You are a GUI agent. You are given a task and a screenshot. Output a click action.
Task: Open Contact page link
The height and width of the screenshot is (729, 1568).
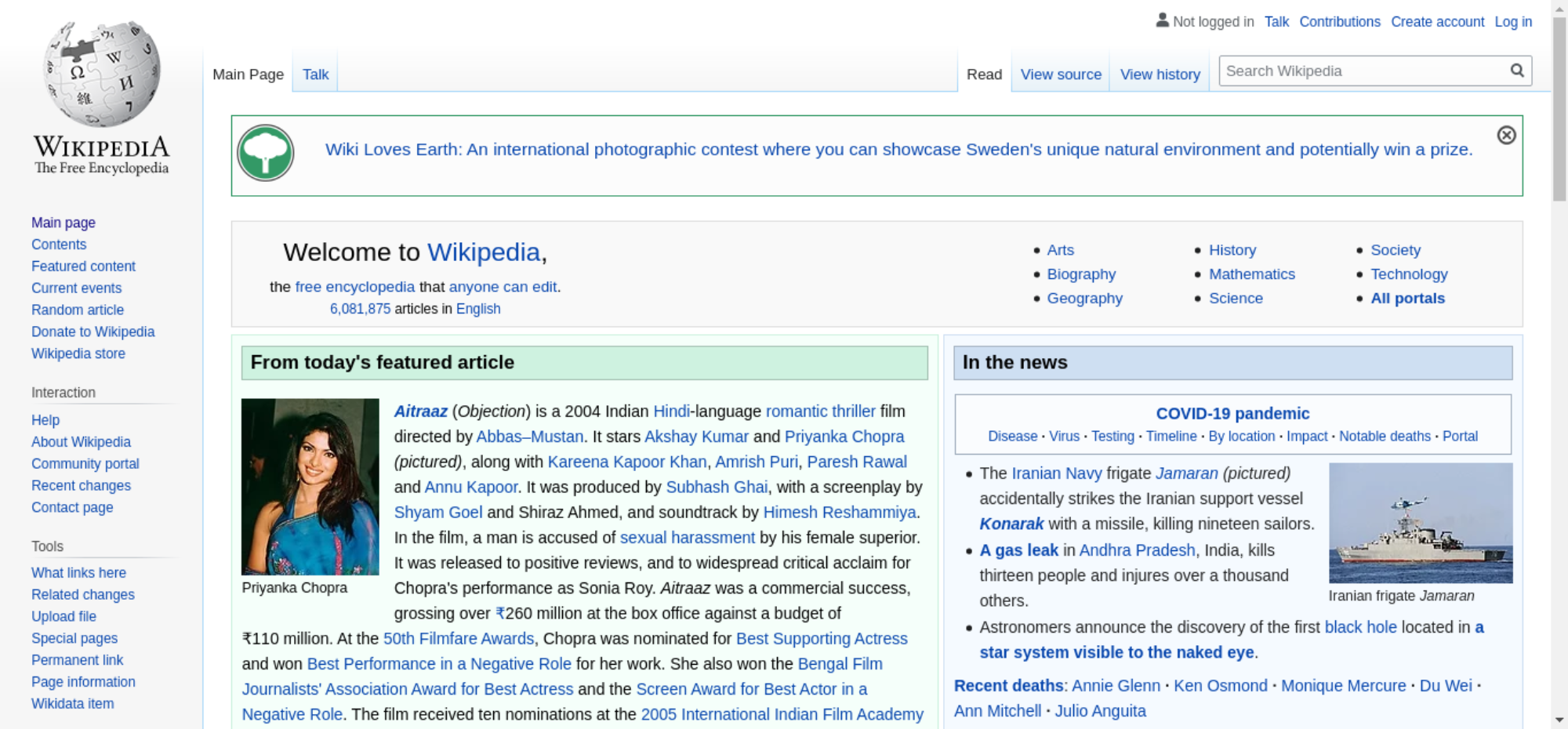pyautogui.click(x=72, y=508)
